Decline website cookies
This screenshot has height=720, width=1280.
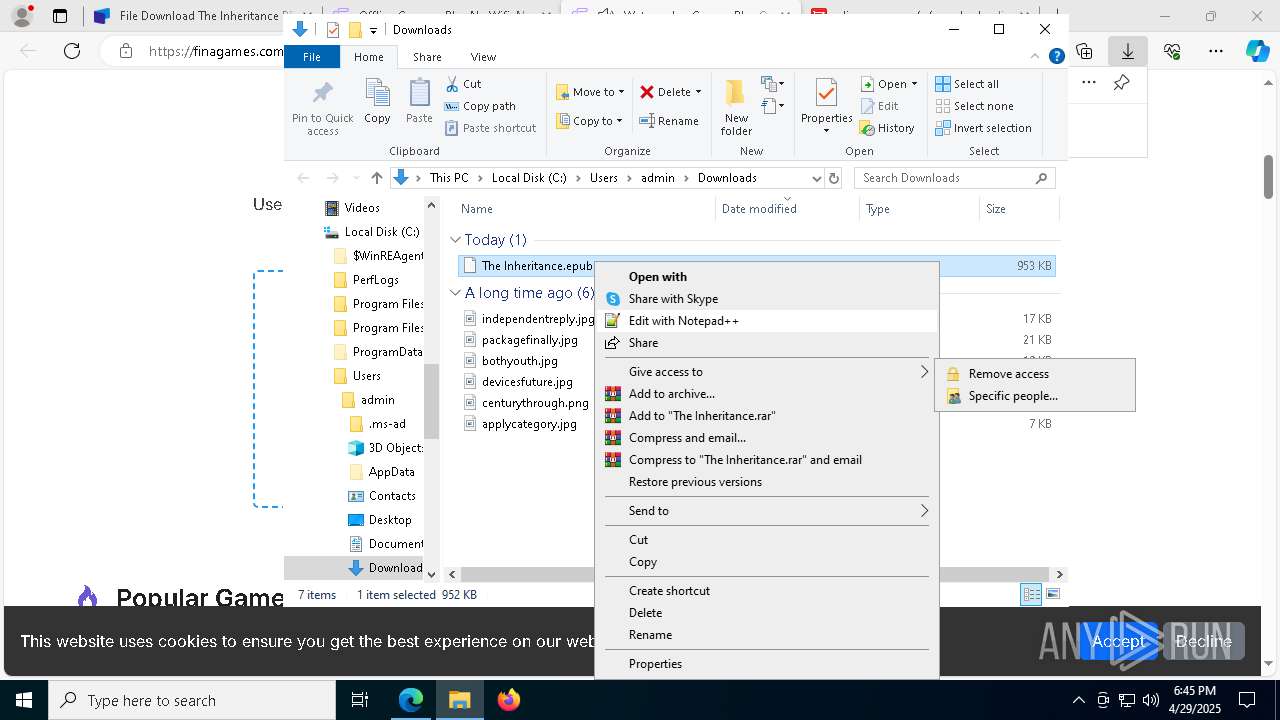1203,641
